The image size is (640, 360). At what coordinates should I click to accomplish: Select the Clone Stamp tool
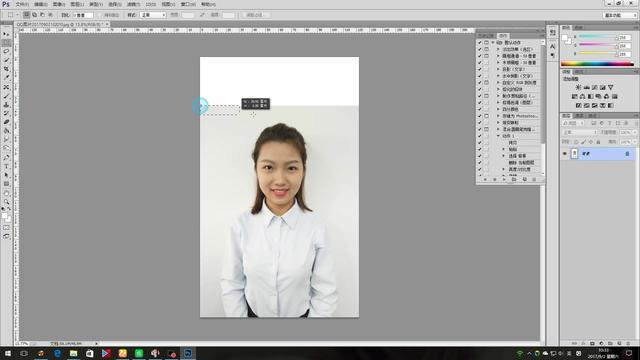(6, 104)
